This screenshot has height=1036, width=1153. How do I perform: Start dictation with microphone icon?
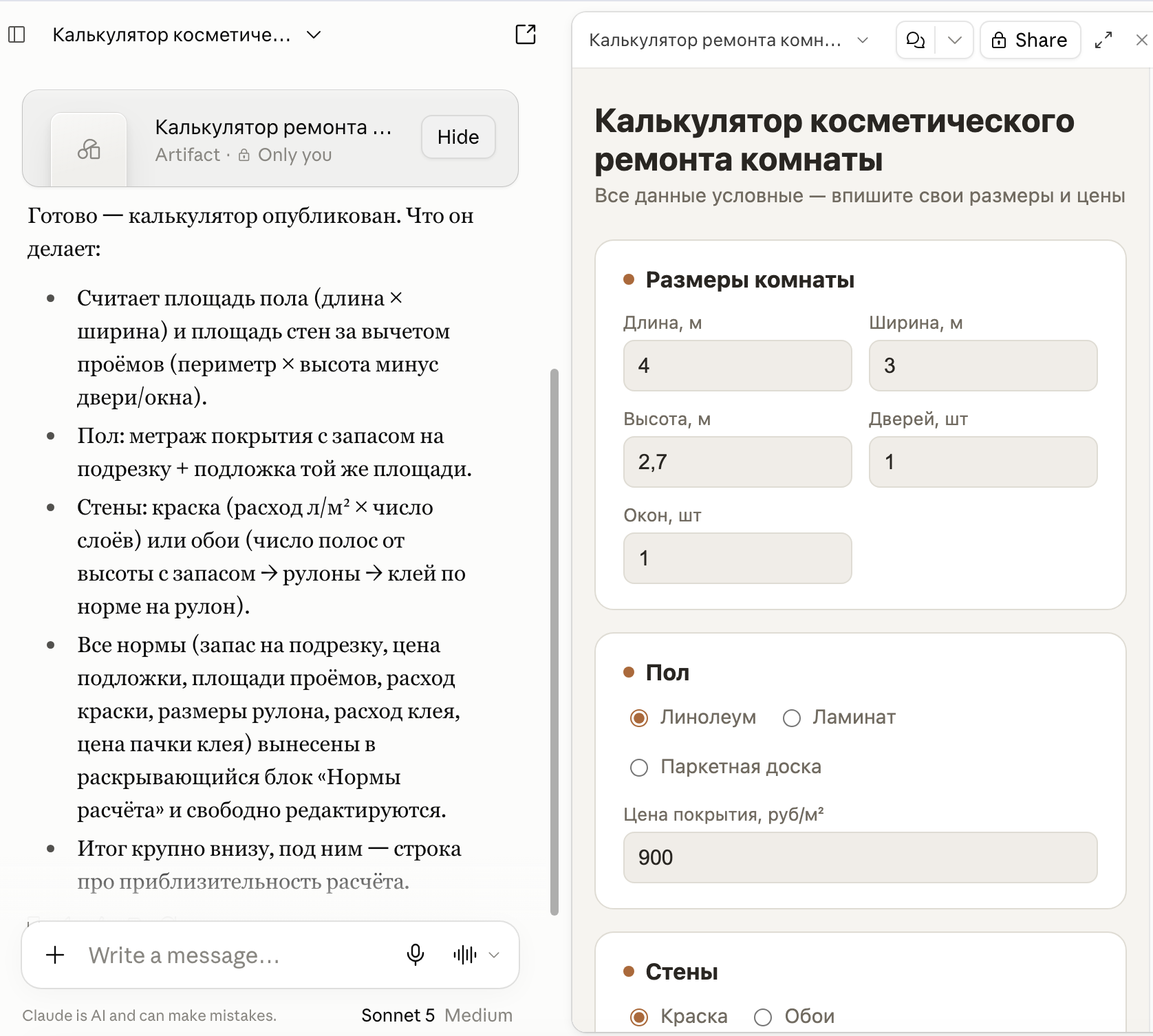(416, 954)
